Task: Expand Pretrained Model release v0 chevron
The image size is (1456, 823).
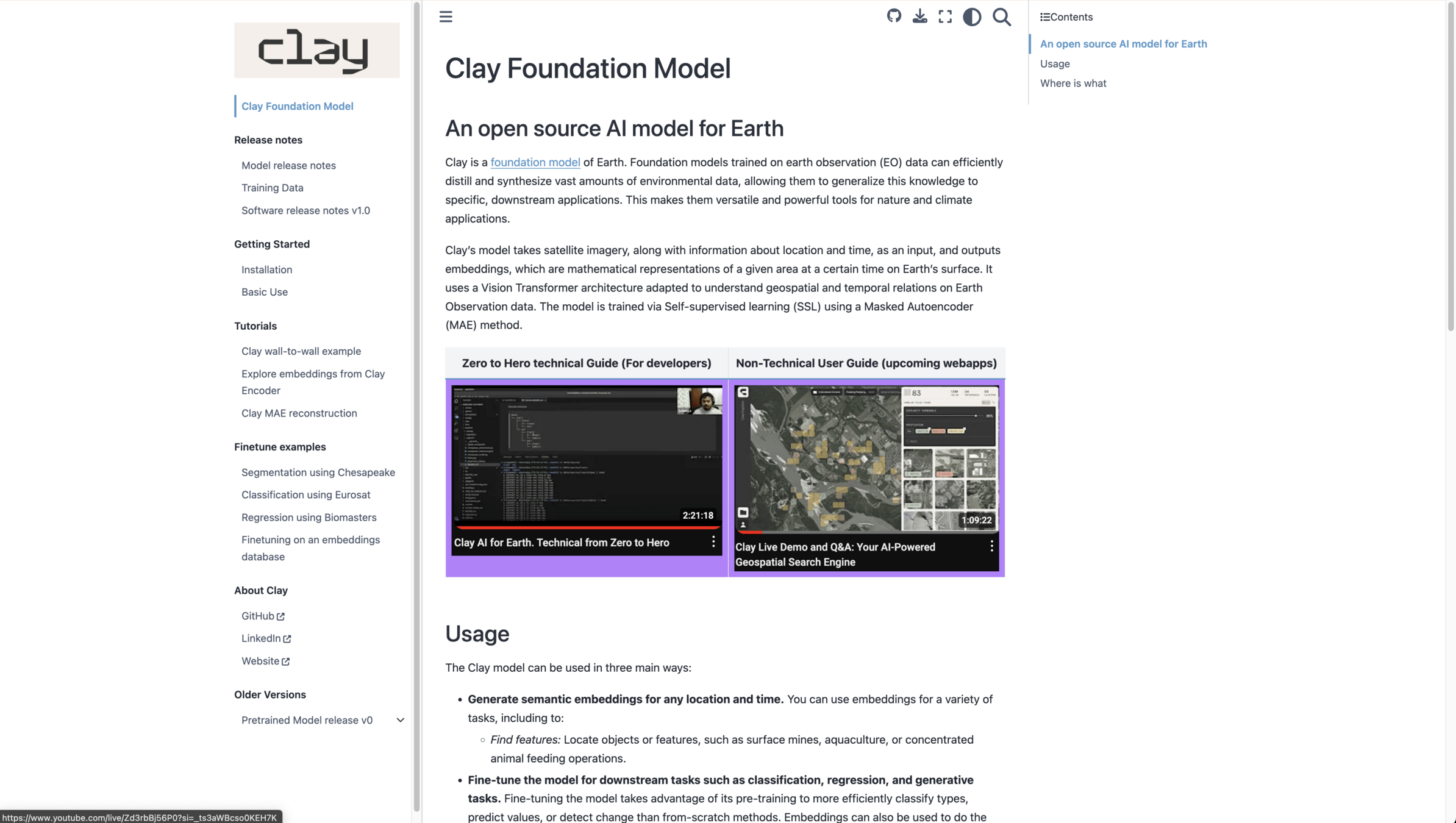Action: (x=400, y=720)
